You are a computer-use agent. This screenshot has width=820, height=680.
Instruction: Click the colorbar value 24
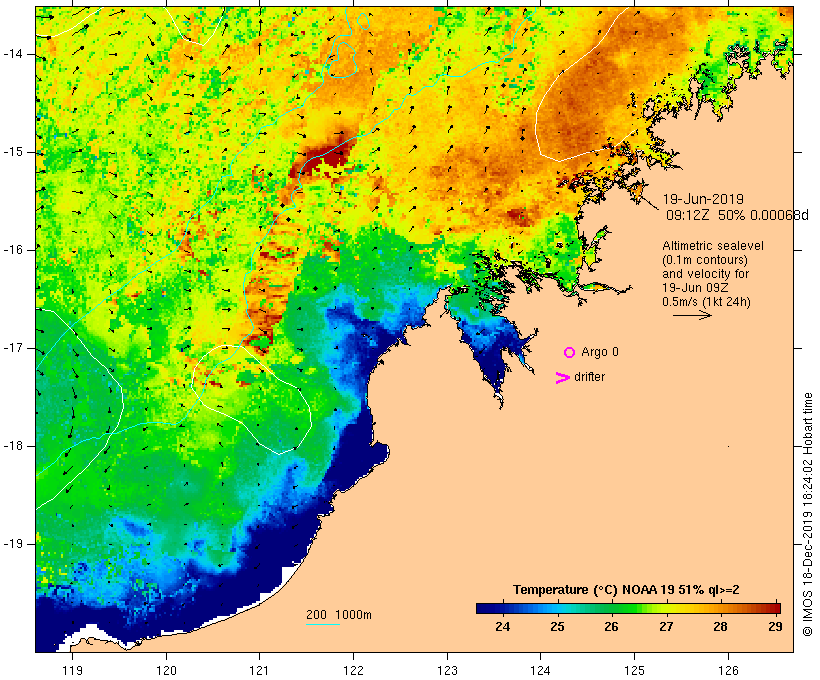[x=503, y=626]
